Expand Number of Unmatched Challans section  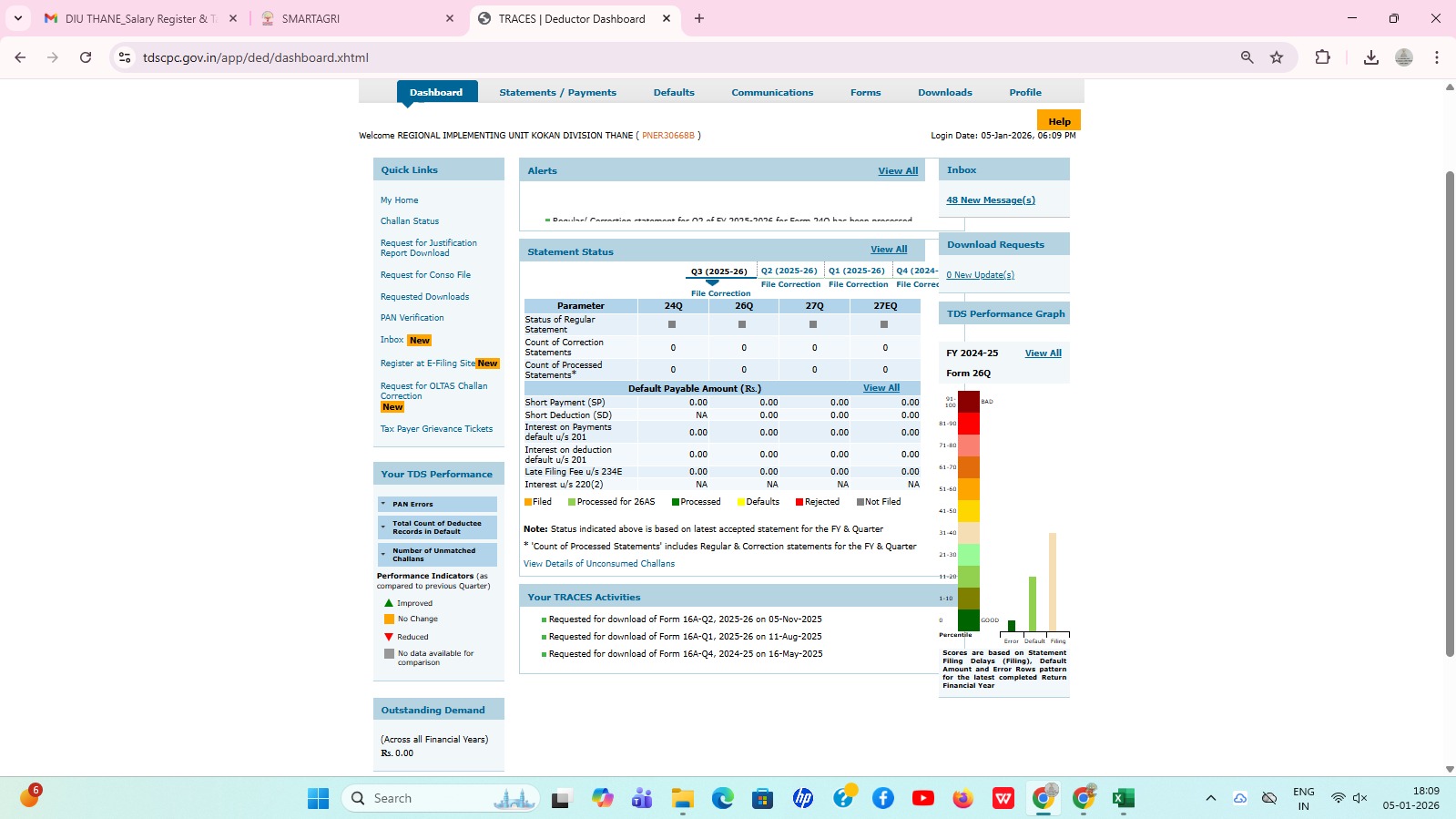[x=437, y=555]
